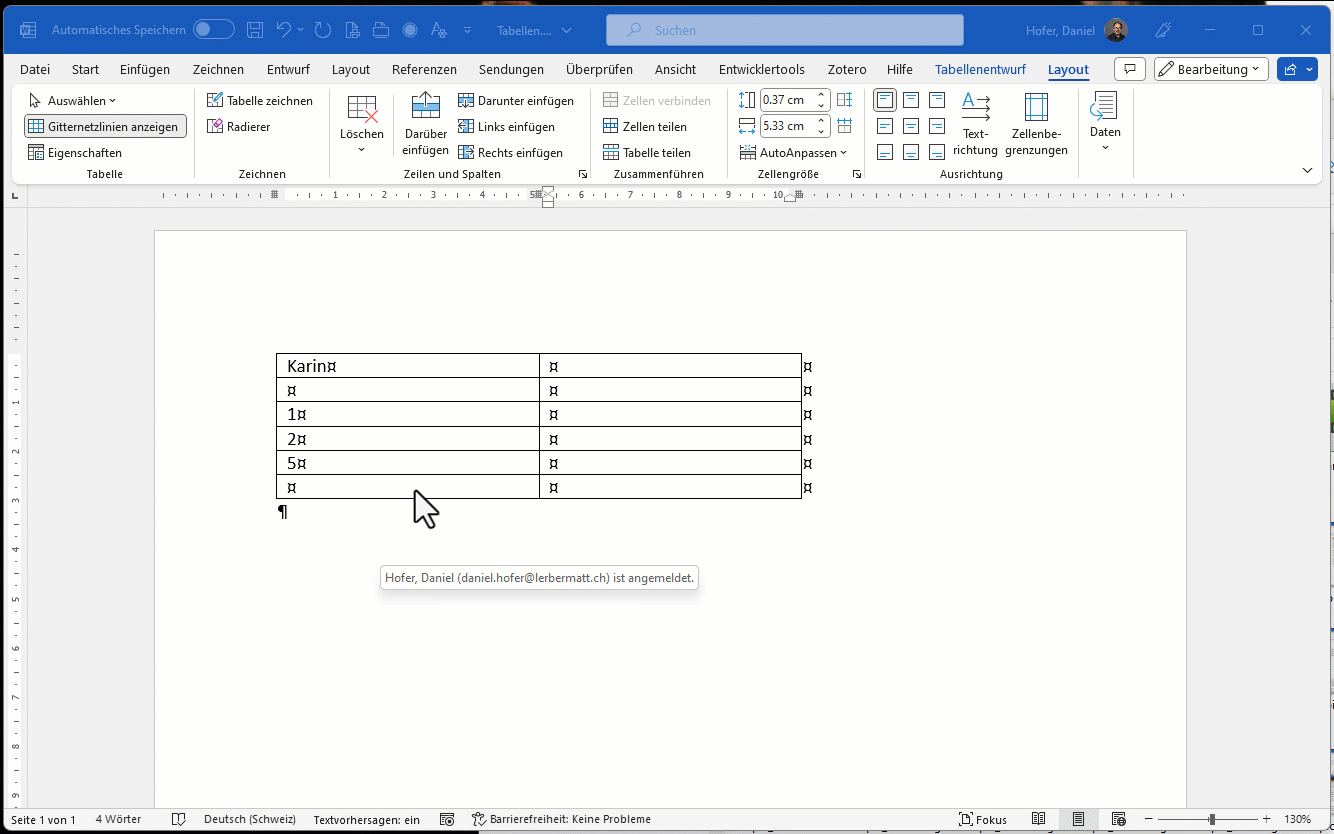The width and height of the screenshot is (1334, 834).
Task: Expand the Löschen dropdown
Action: pyautogui.click(x=361, y=149)
